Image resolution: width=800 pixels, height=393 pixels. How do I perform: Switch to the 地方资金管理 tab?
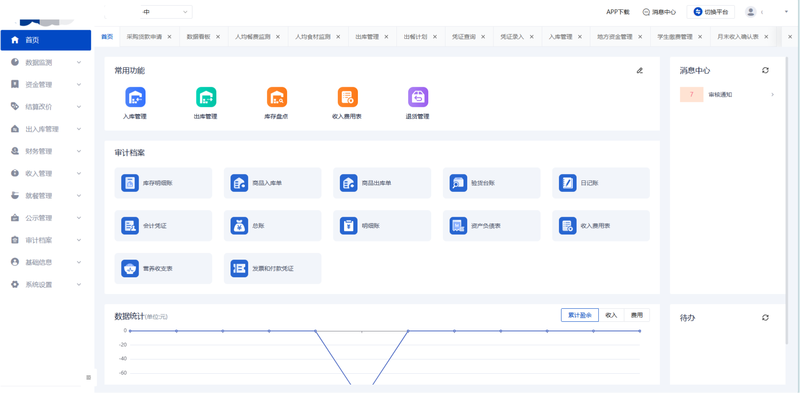click(x=615, y=37)
